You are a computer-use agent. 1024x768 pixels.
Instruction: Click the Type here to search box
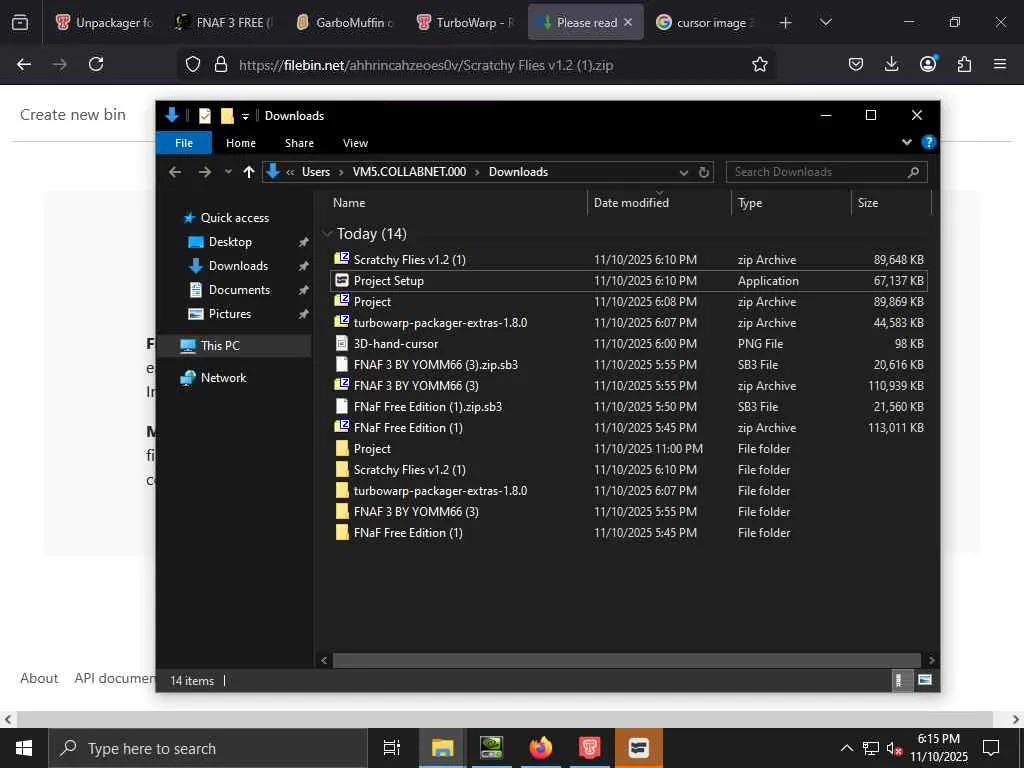[x=208, y=748]
